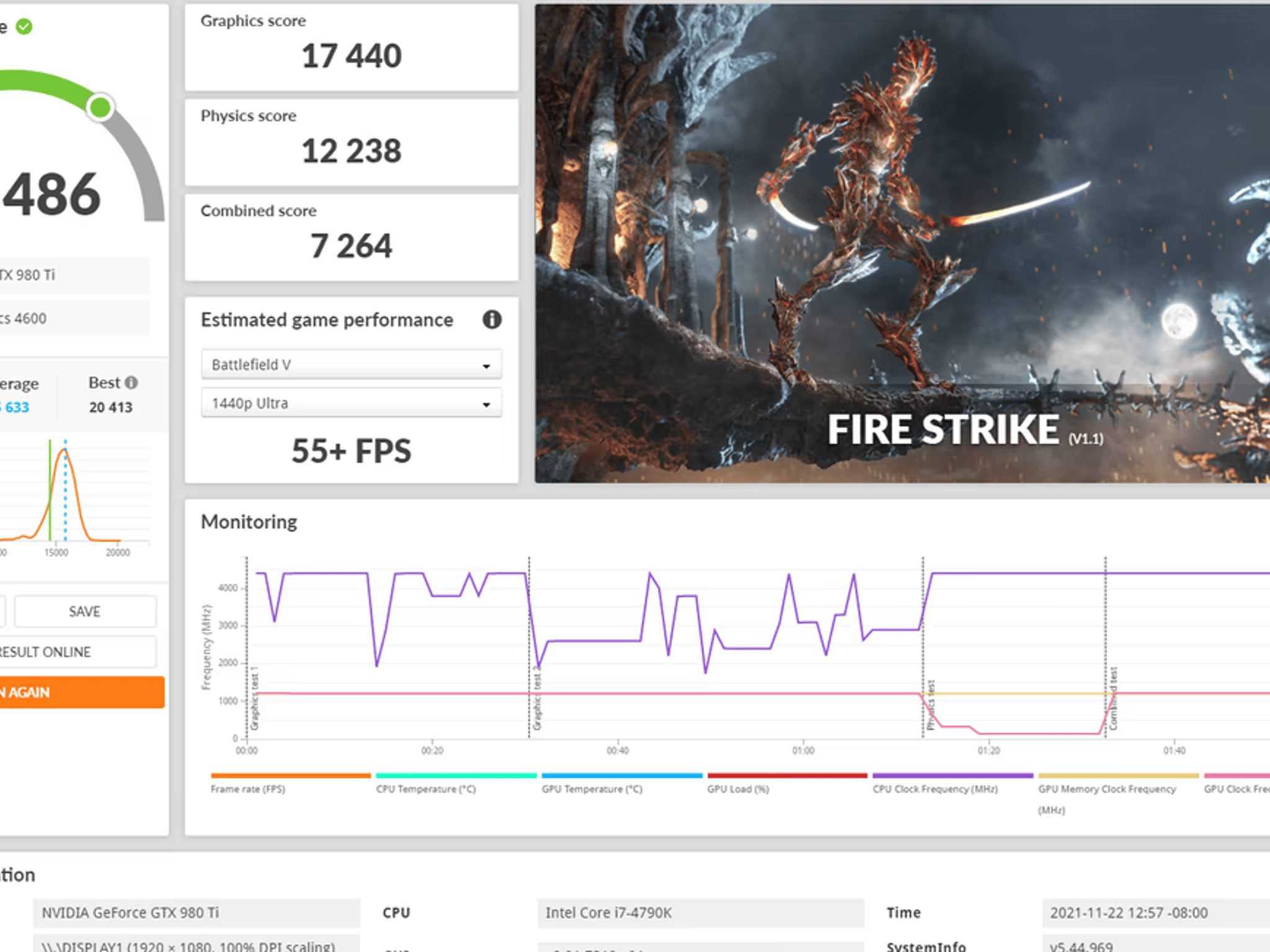Click the SAVE button
The width and height of the screenshot is (1270, 952).
[85, 612]
